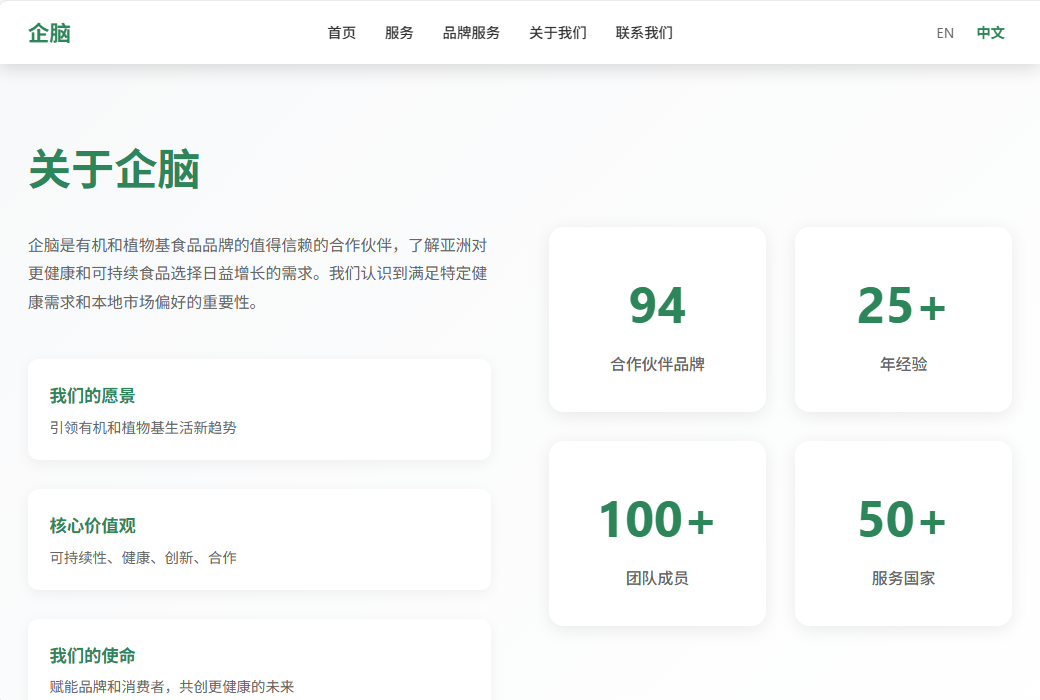Select the 25+ 年经验 stat card
Image resolution: width=1040 pixels, height=700 pixels.
[903, 319]
